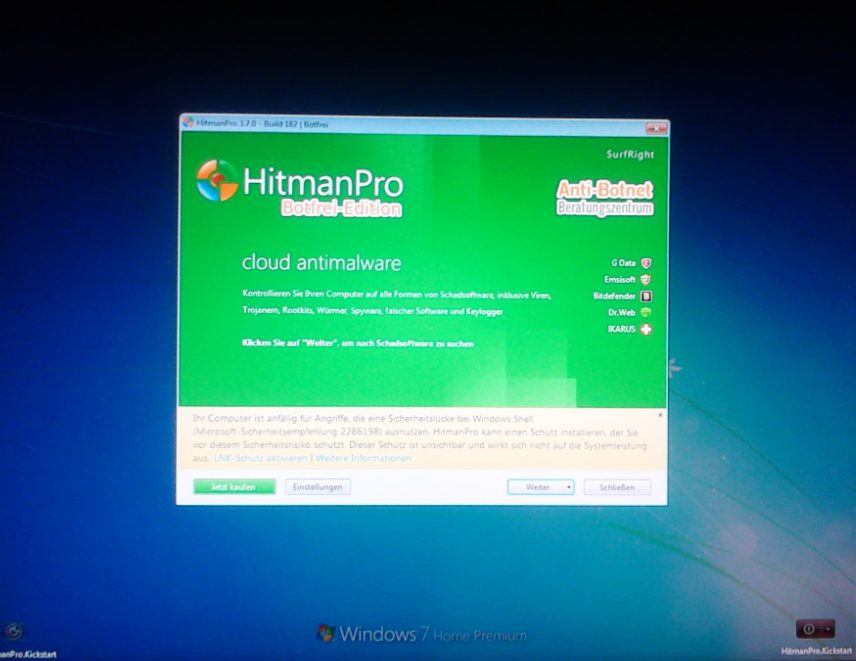Screen dimensions: 856x661
Task: Click the Jetzt kaufen button
Action: click(234, 487)
